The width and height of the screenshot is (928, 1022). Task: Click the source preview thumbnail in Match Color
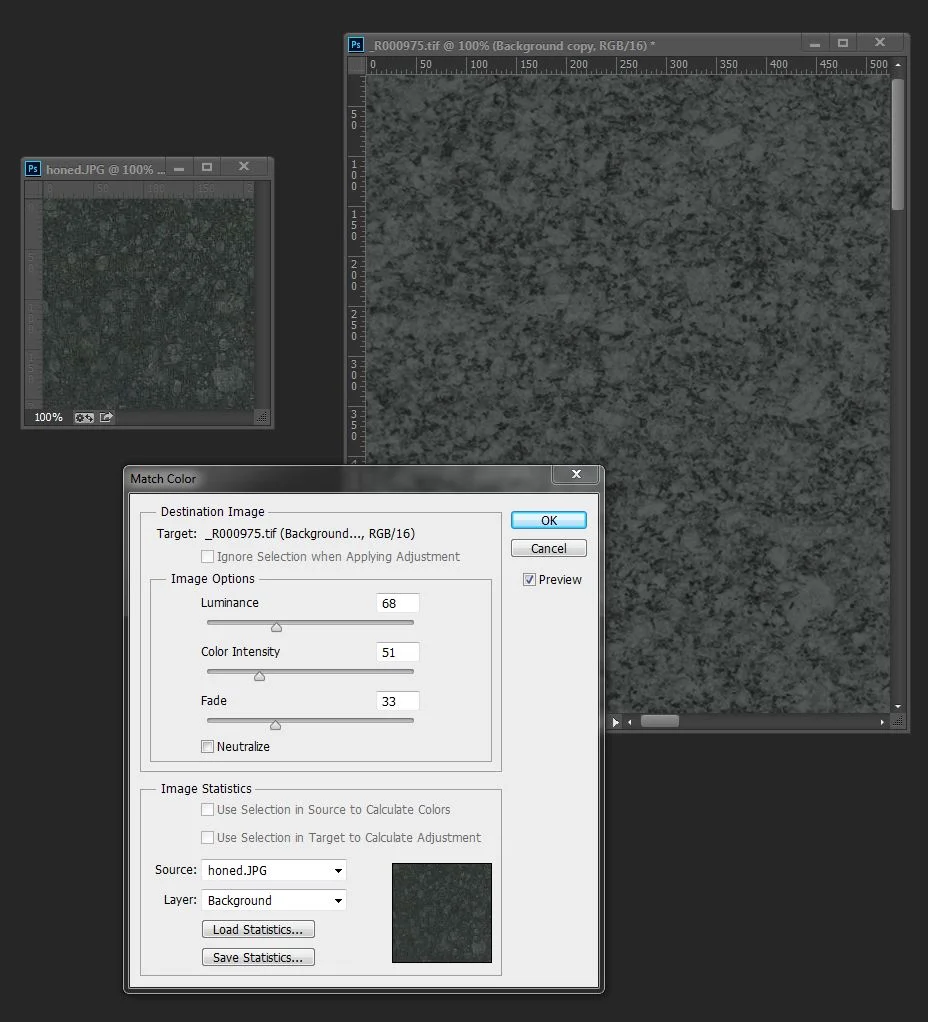[441, 912]
